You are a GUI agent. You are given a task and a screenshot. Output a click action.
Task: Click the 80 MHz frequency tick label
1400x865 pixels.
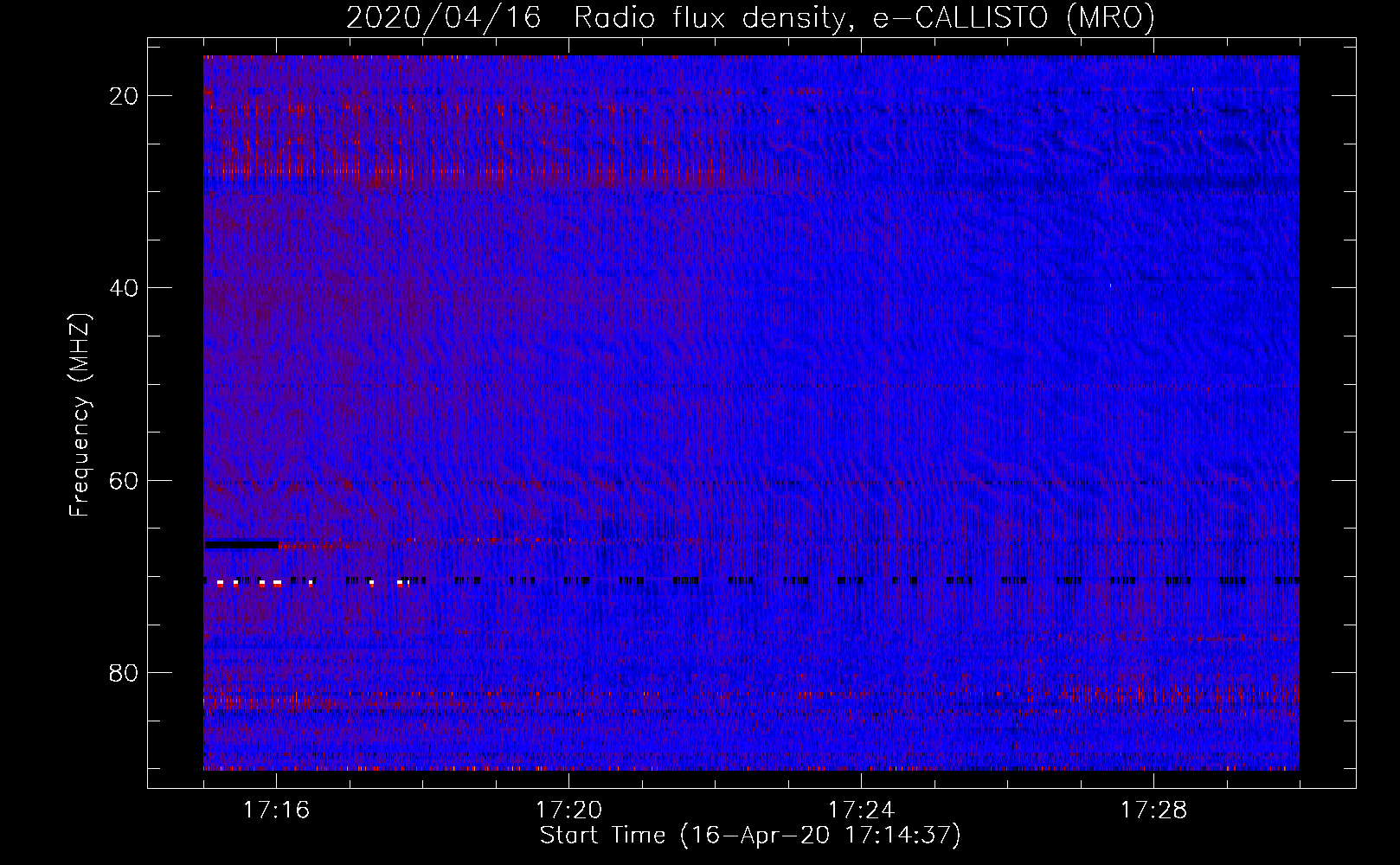coord(124,673)
